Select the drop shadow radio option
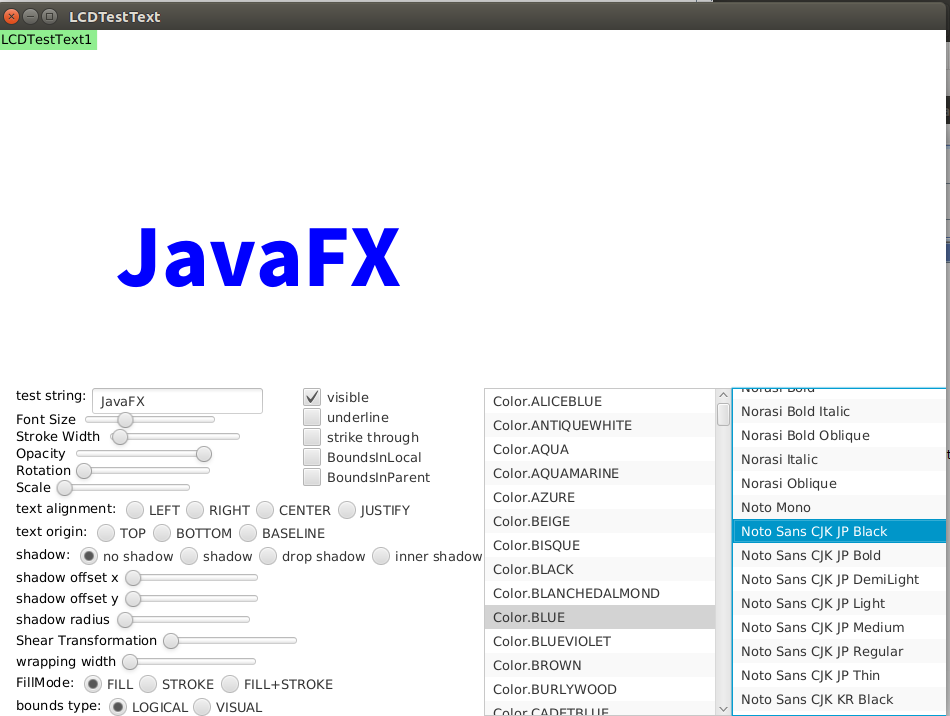This screenshot has width=950, height=716. point(268,556)
